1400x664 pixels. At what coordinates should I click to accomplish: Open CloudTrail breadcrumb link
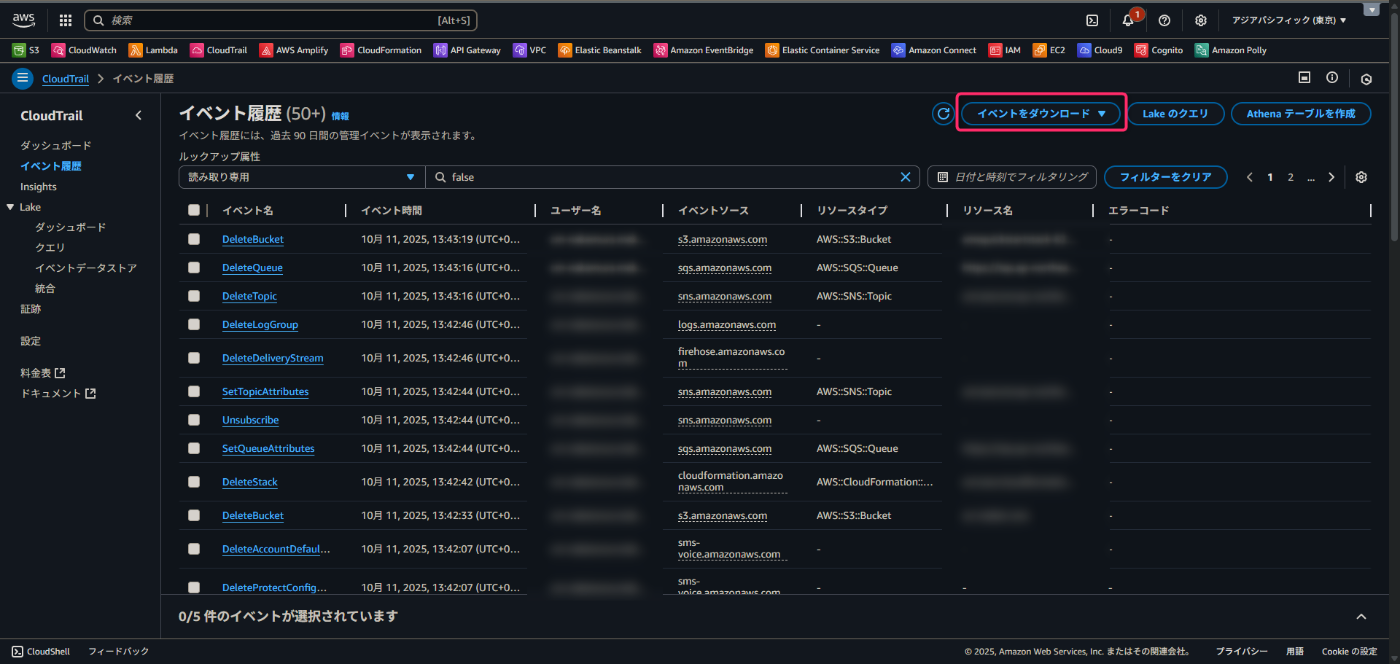point(65,78)
